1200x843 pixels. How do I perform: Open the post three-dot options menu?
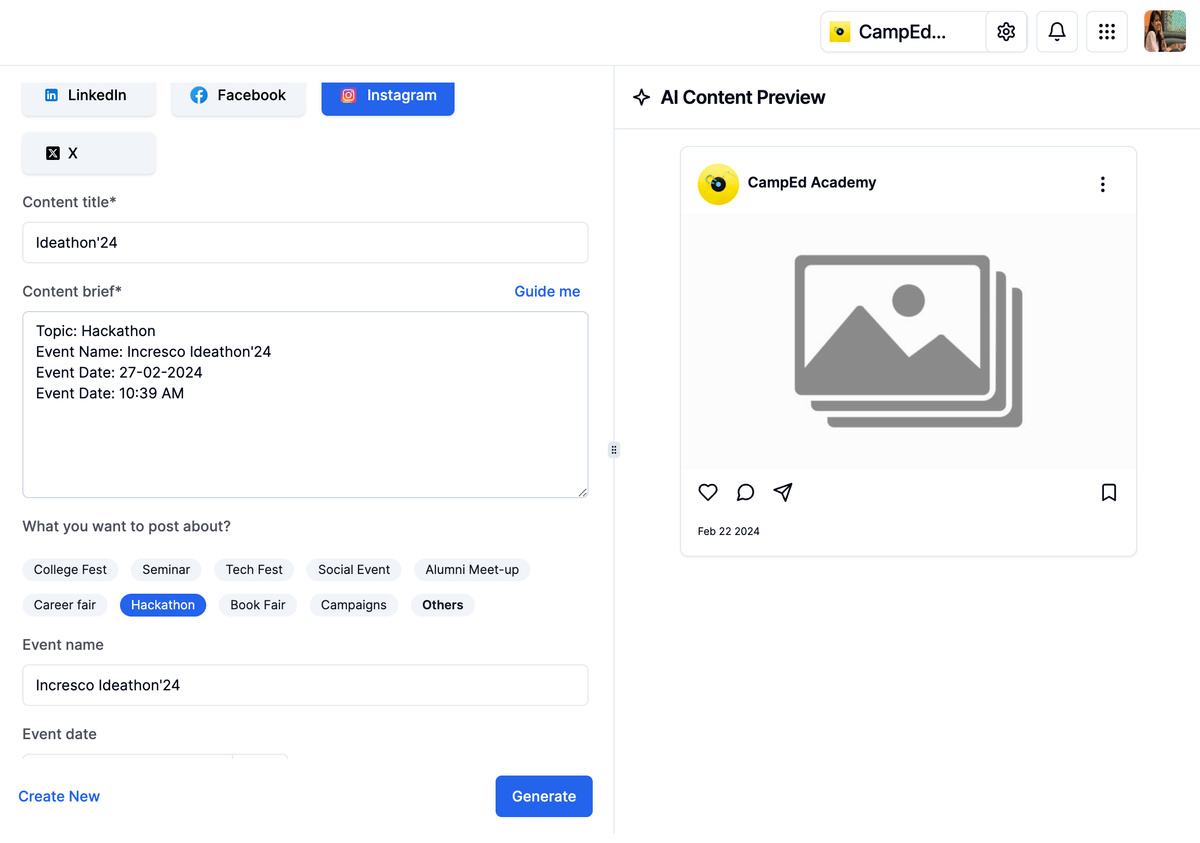pyautogui.click(x=1102, y=184)
